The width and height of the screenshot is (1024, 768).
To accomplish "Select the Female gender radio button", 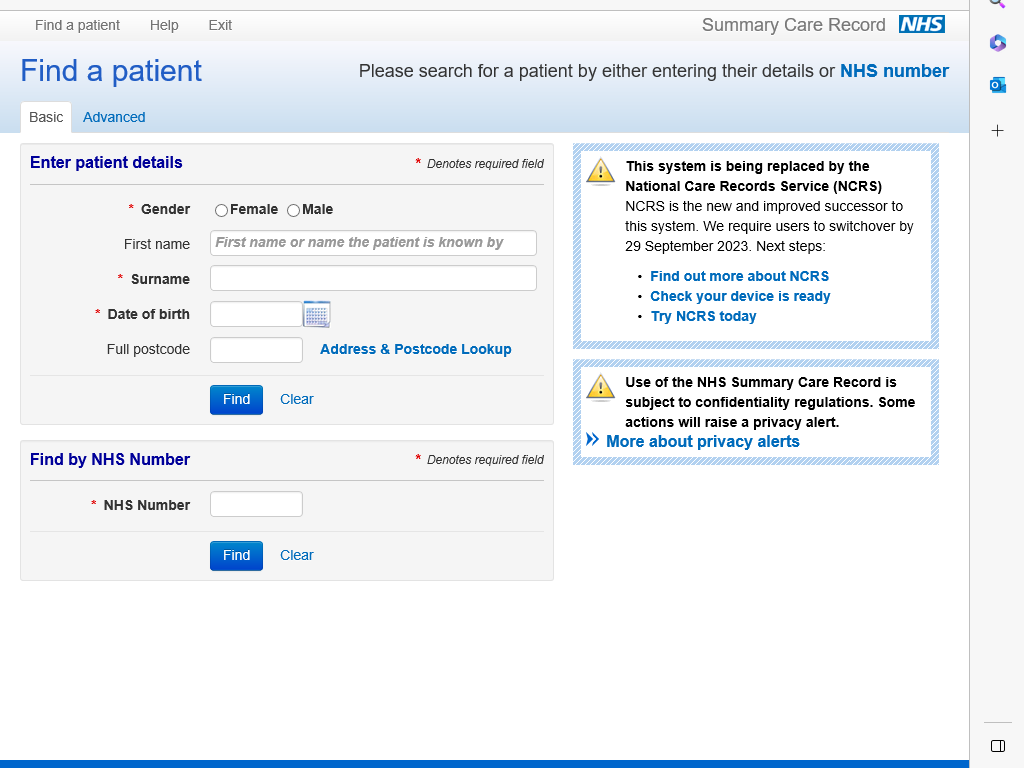I will [x=221, y=210].
